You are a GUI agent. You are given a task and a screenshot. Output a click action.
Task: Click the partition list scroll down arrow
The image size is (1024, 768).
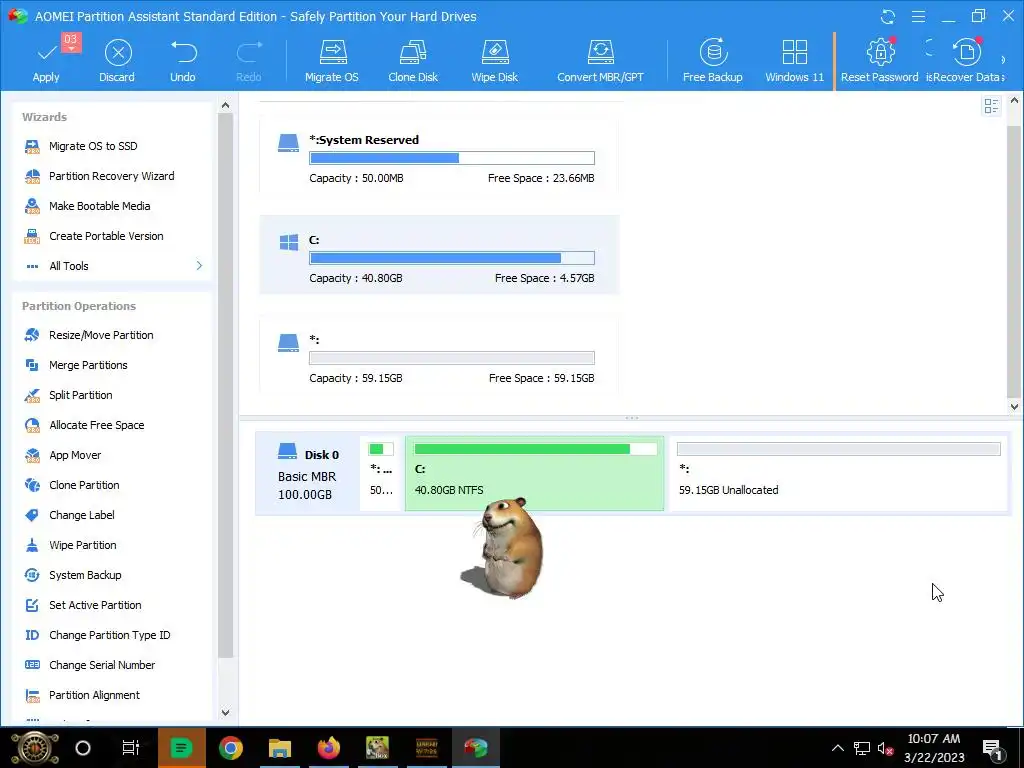[x=1014, y=406]
